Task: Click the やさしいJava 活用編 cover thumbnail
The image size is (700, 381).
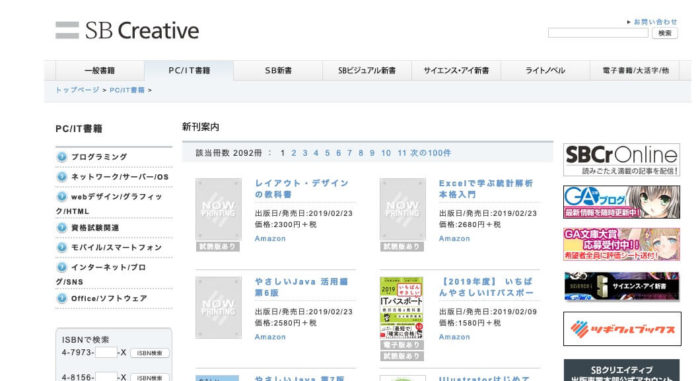Action: (218, 307)
